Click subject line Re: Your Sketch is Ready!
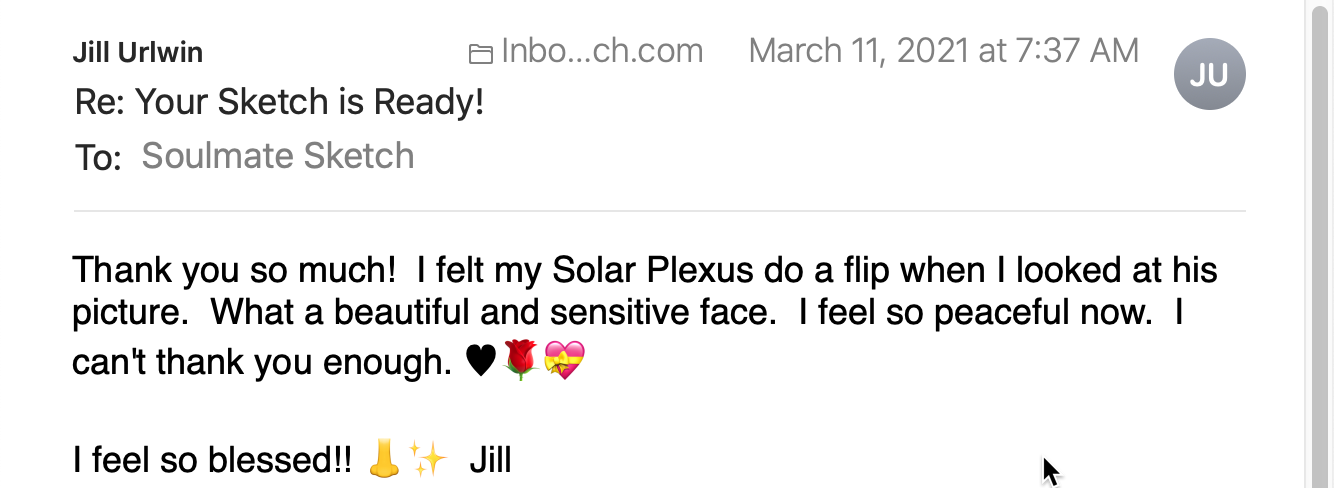The image size is (1334, 488). (x=279, y=102)
